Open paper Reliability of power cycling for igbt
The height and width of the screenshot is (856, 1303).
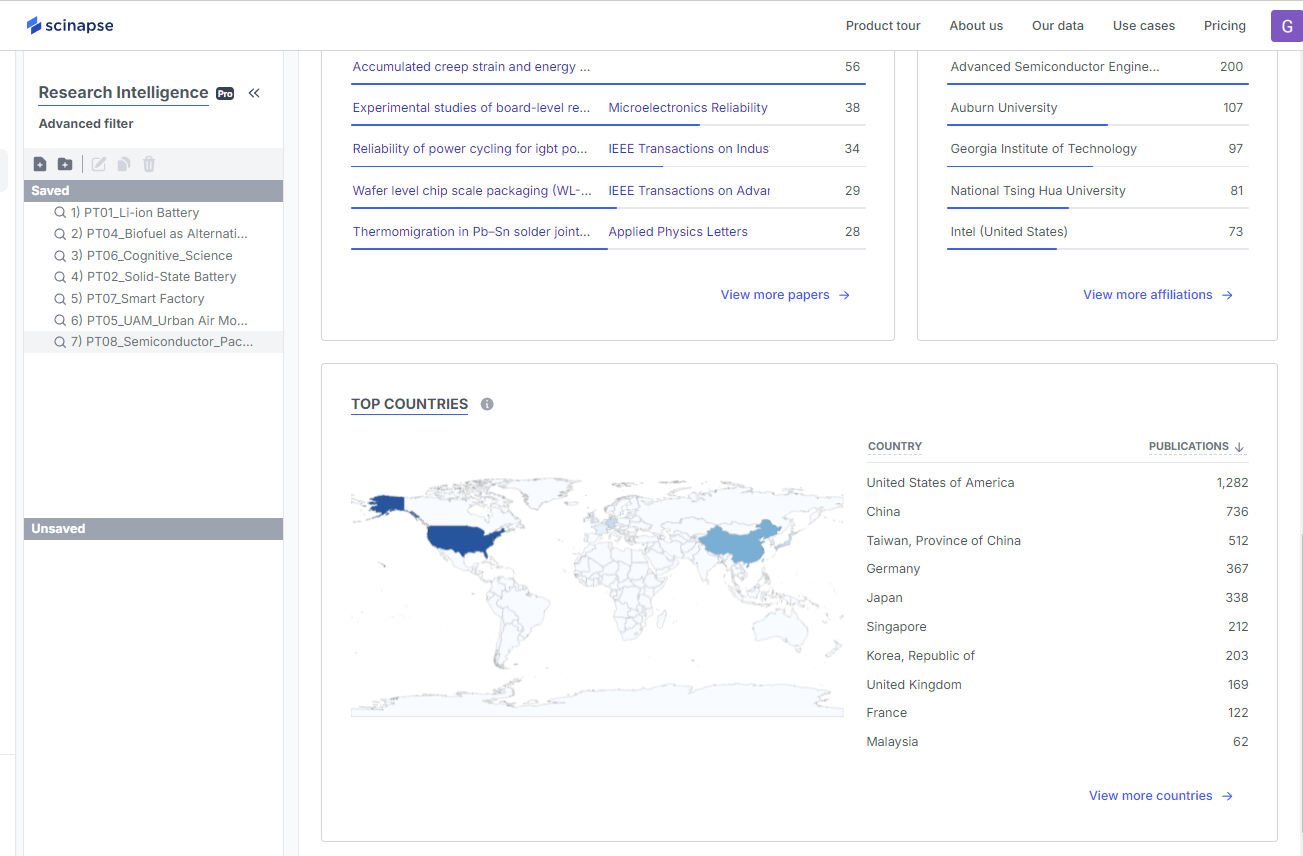pos(470,149)
